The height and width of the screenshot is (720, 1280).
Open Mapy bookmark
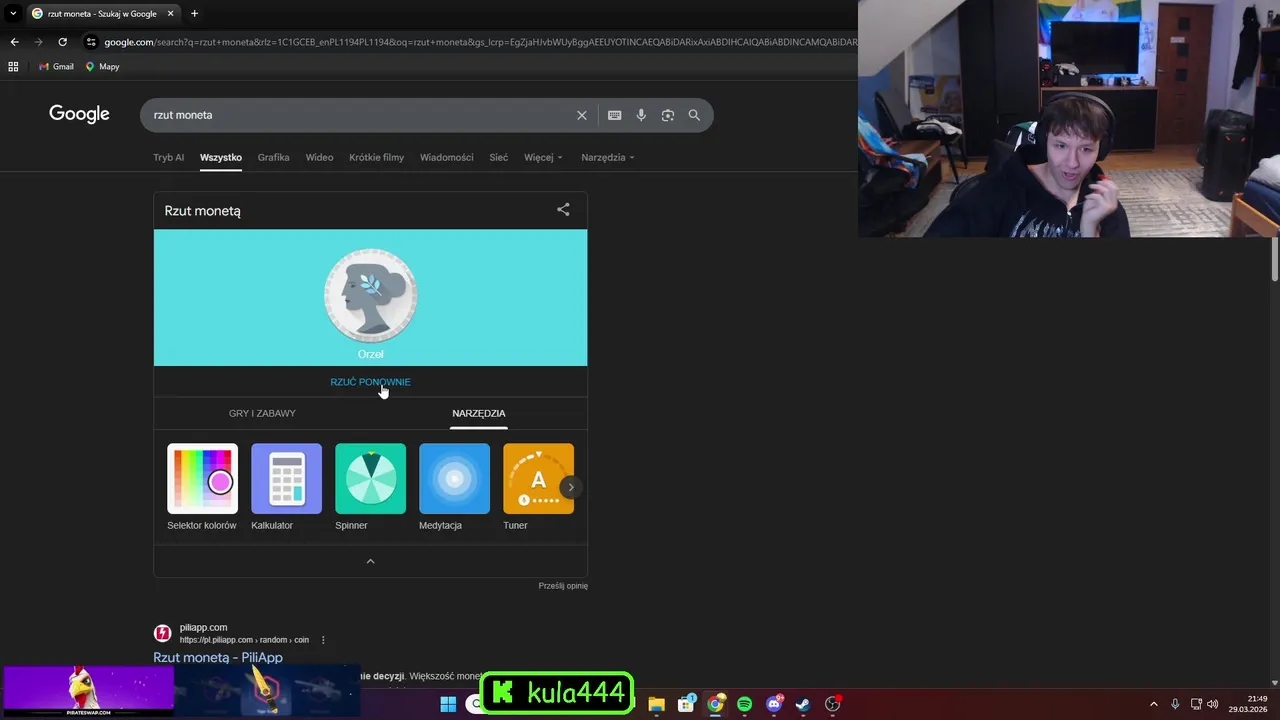coord(102,67)
